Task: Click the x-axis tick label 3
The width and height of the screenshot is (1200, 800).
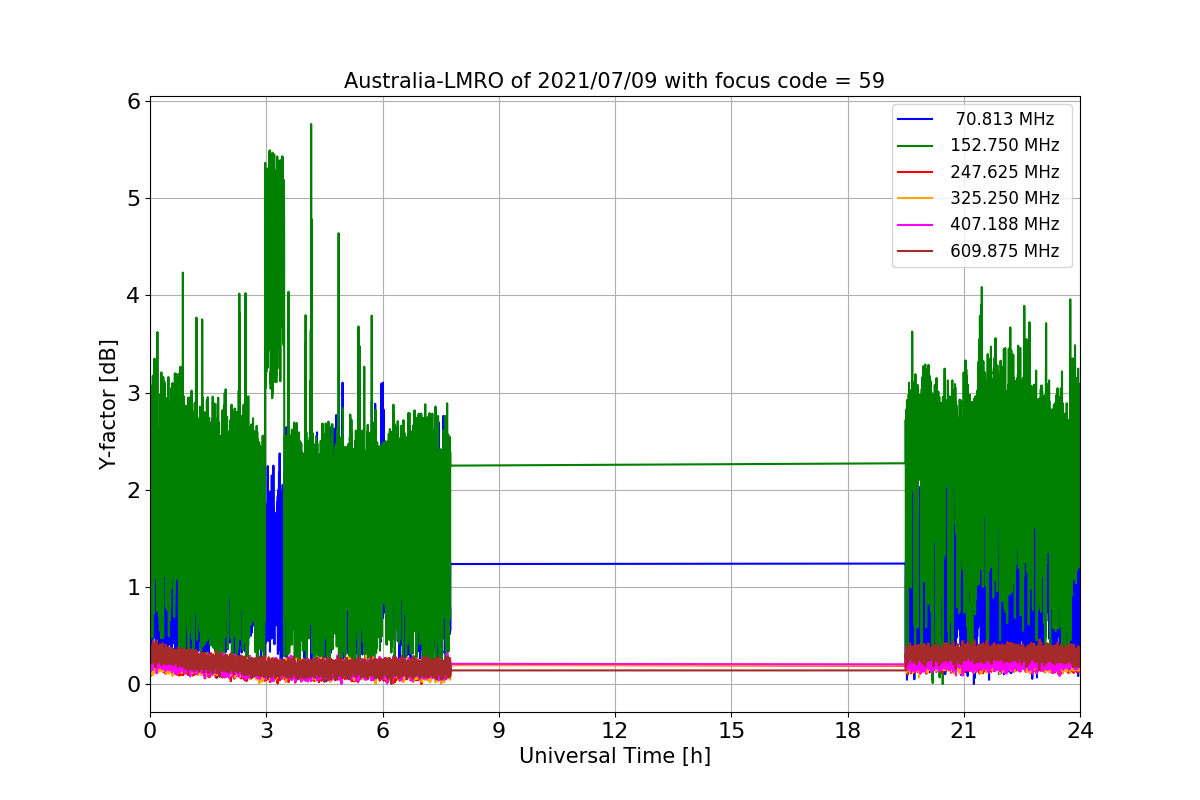Action: click(x=266, y=731)
